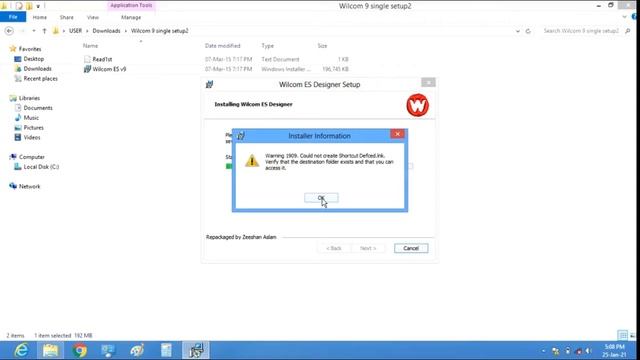Open Google Chrome from taskbar
The image size is (640, 360).
(80, 351)
